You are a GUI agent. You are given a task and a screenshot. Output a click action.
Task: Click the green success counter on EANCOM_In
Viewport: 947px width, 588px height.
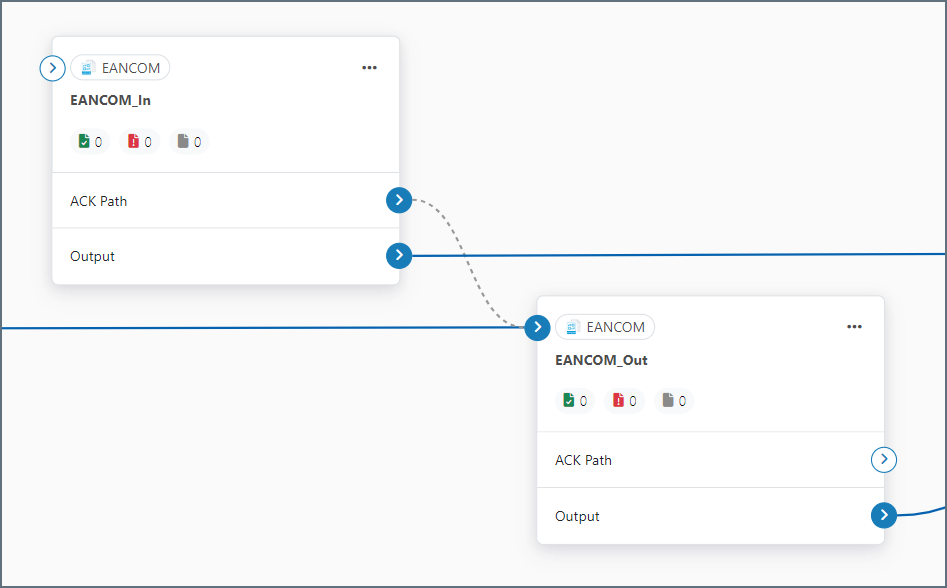click(x=89, y=142)
